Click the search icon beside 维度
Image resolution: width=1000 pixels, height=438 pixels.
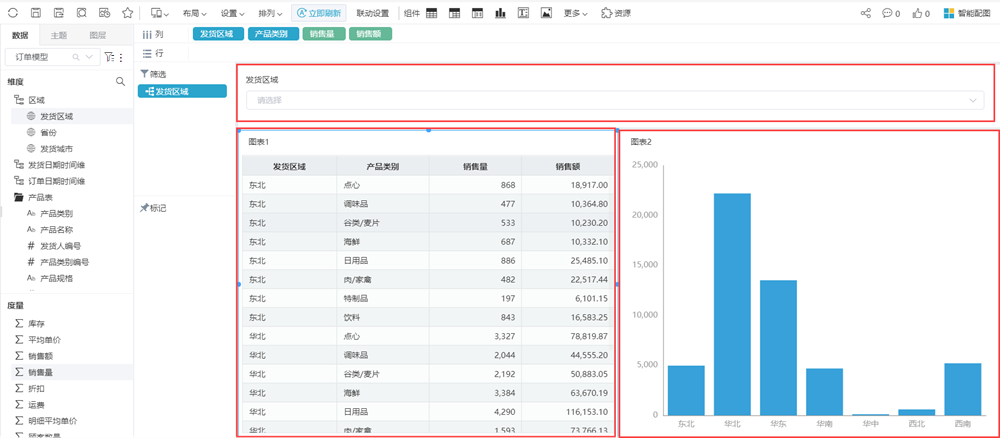point(120,82)
